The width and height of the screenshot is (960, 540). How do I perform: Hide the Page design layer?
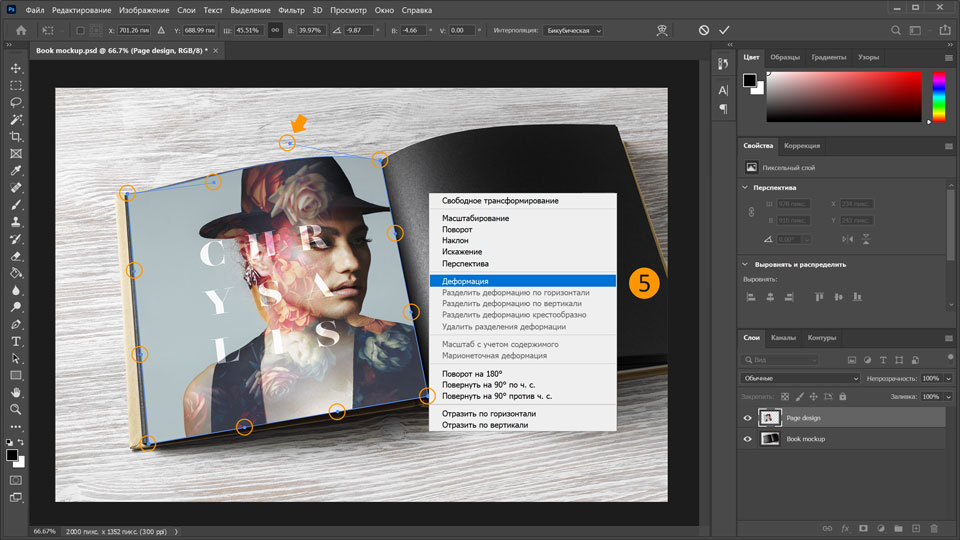(x=747, y=418)
